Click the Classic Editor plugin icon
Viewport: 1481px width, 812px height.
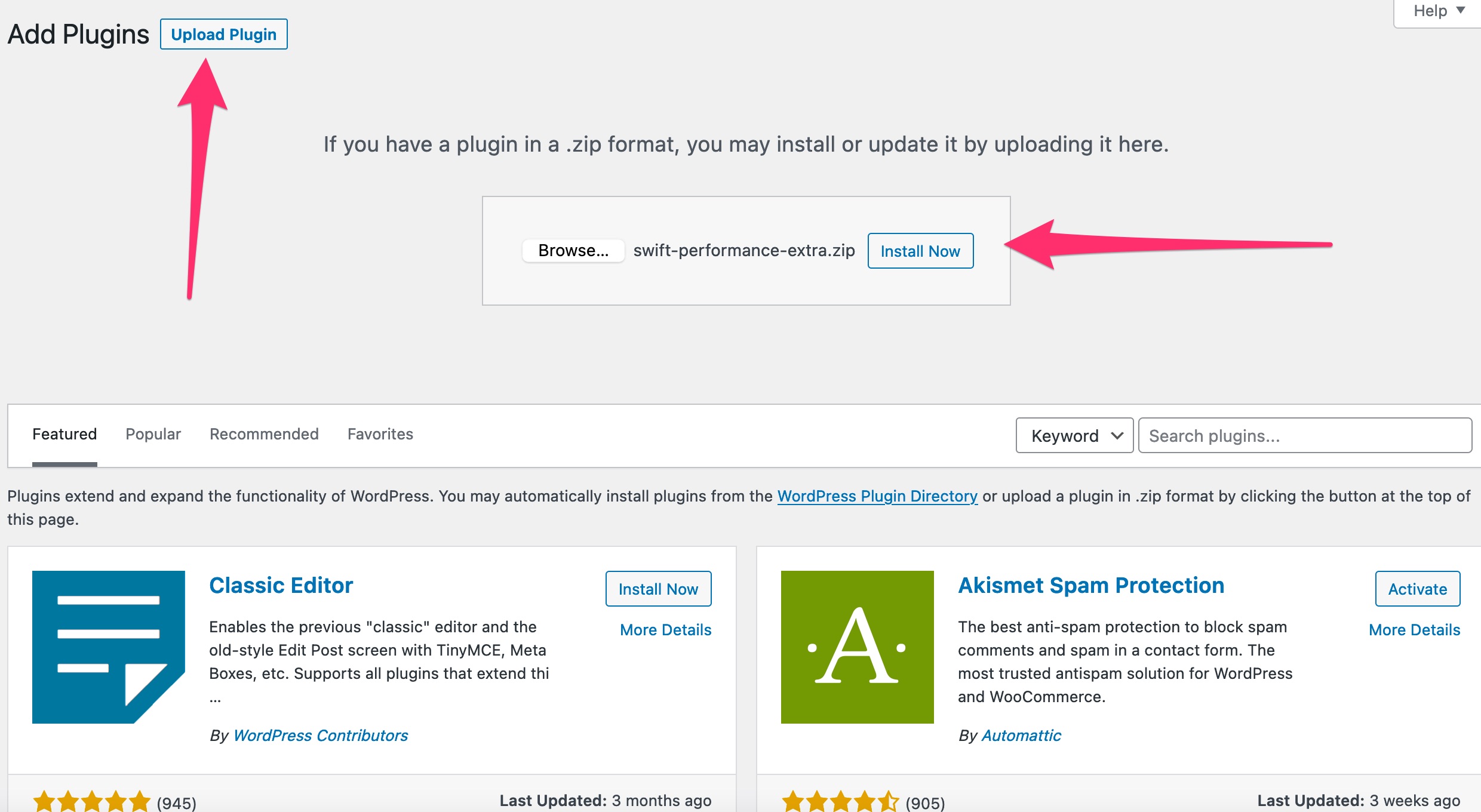109,647
